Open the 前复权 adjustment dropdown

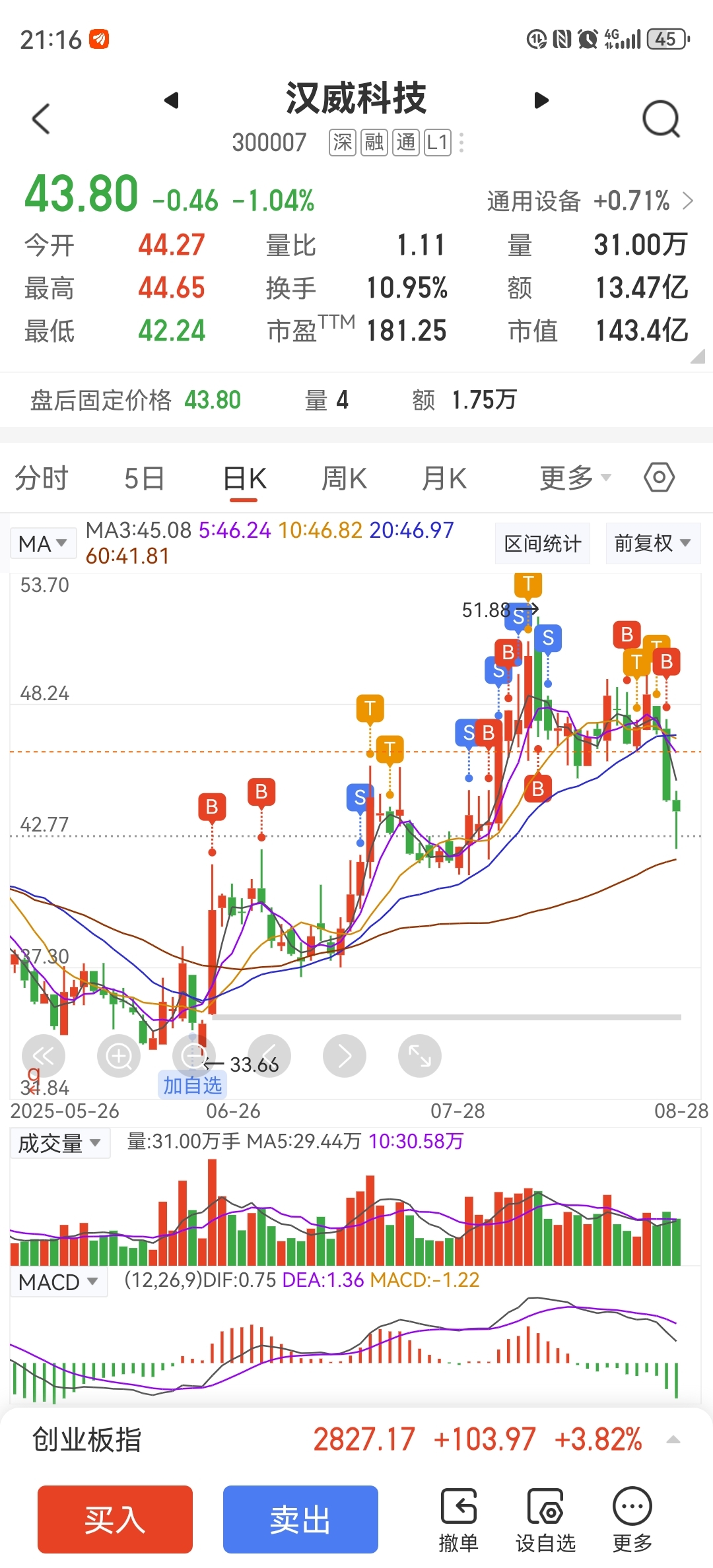tap(653, 543)
